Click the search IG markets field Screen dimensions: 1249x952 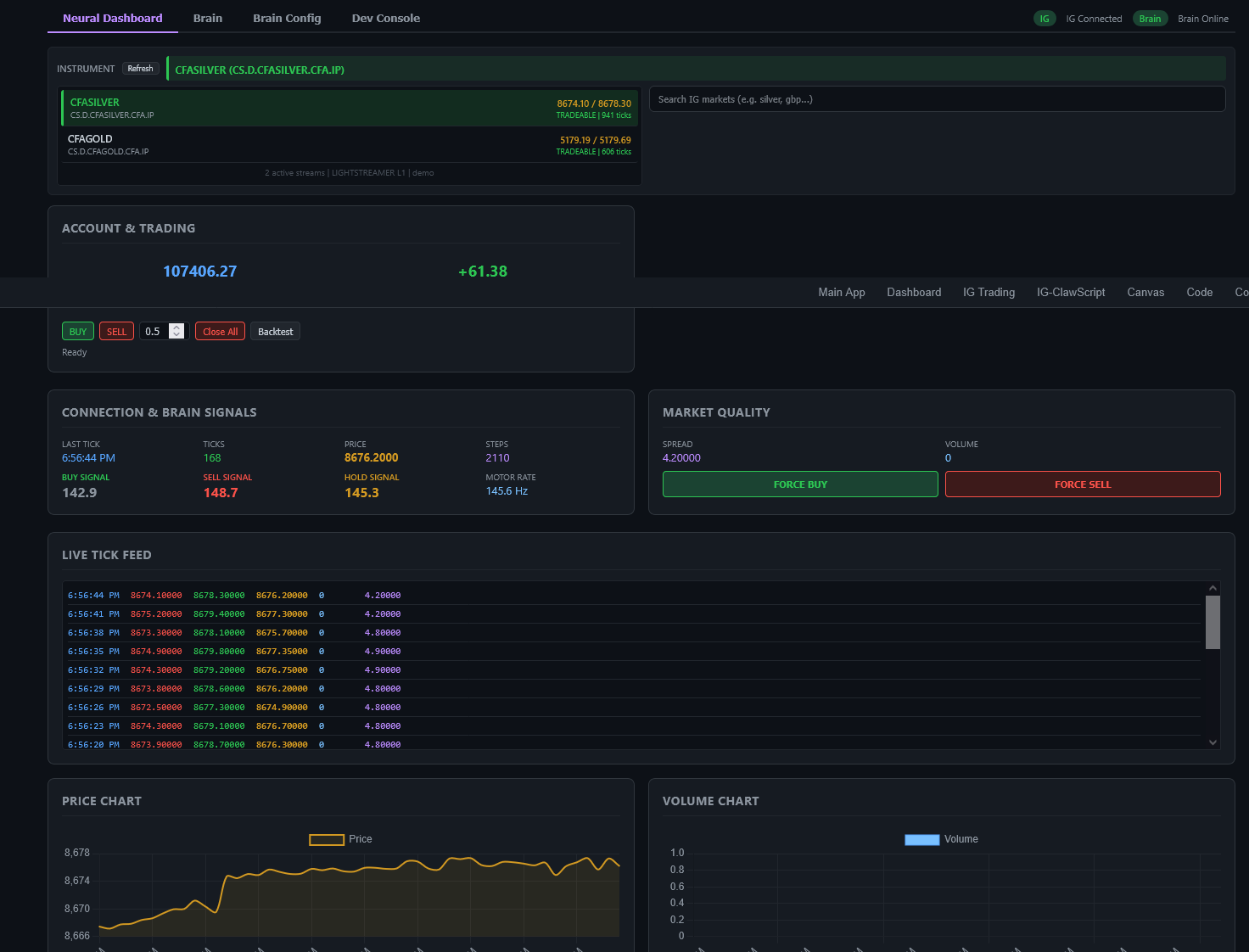pyautogui.click(x=937, y=98)
